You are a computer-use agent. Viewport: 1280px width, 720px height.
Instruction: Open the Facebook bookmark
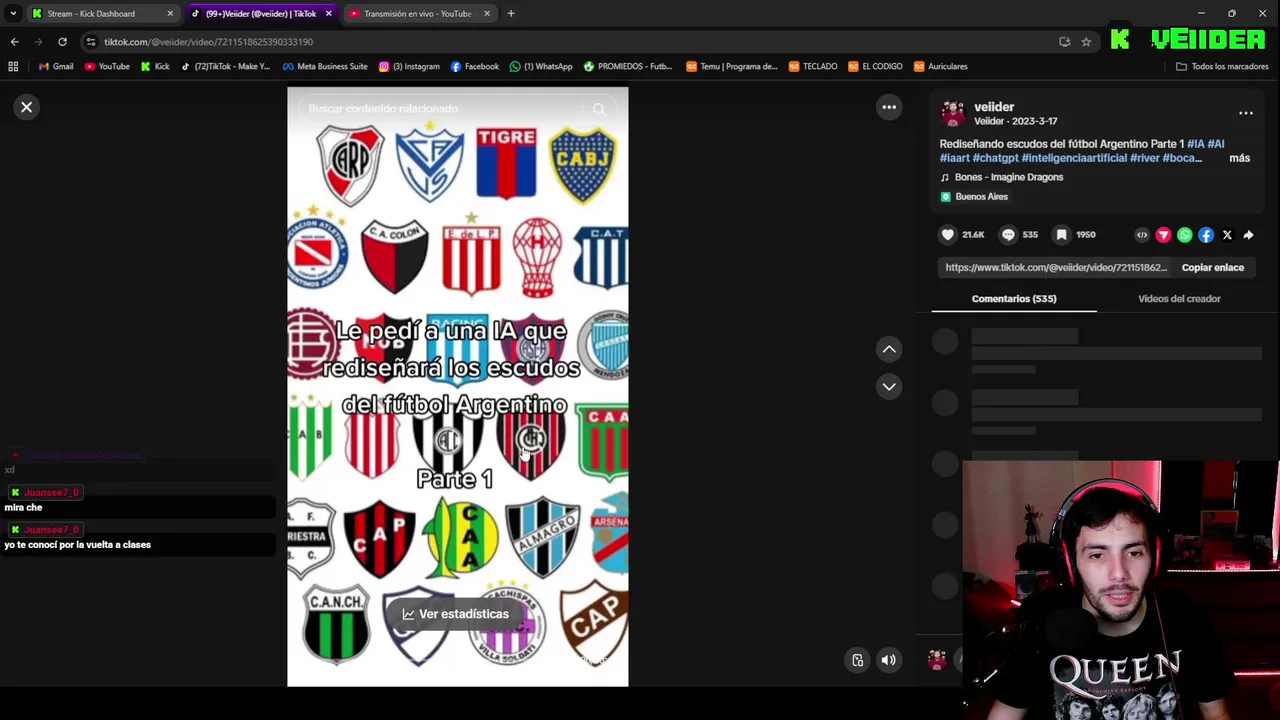(475, 67)
